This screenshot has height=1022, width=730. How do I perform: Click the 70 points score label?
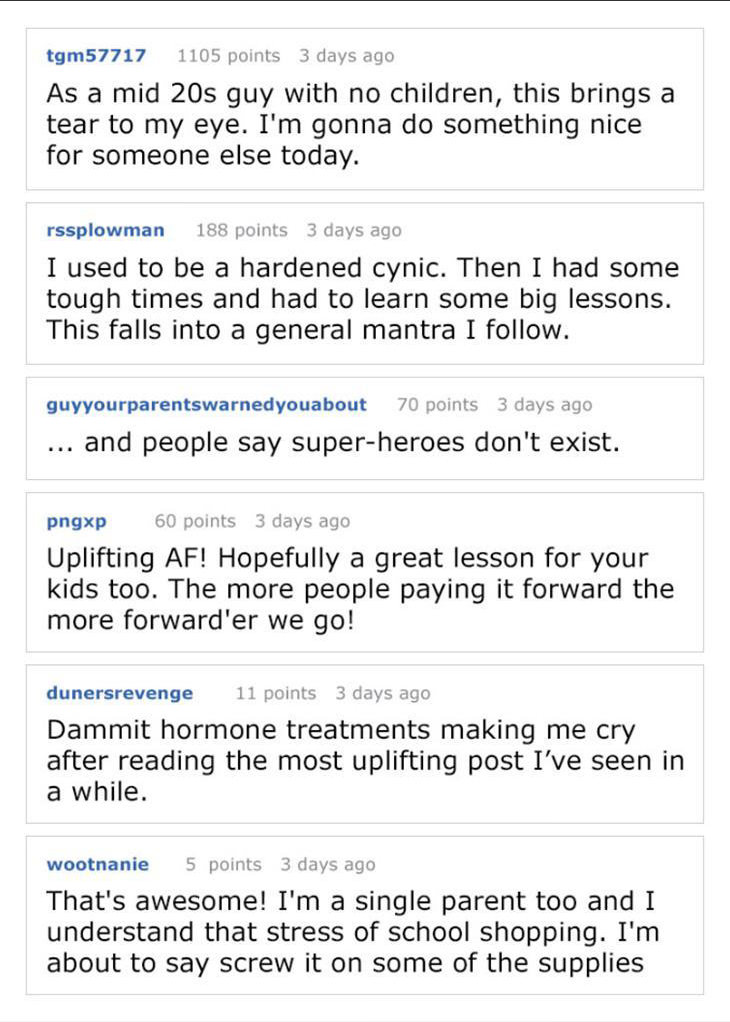(x=437, y=405)
